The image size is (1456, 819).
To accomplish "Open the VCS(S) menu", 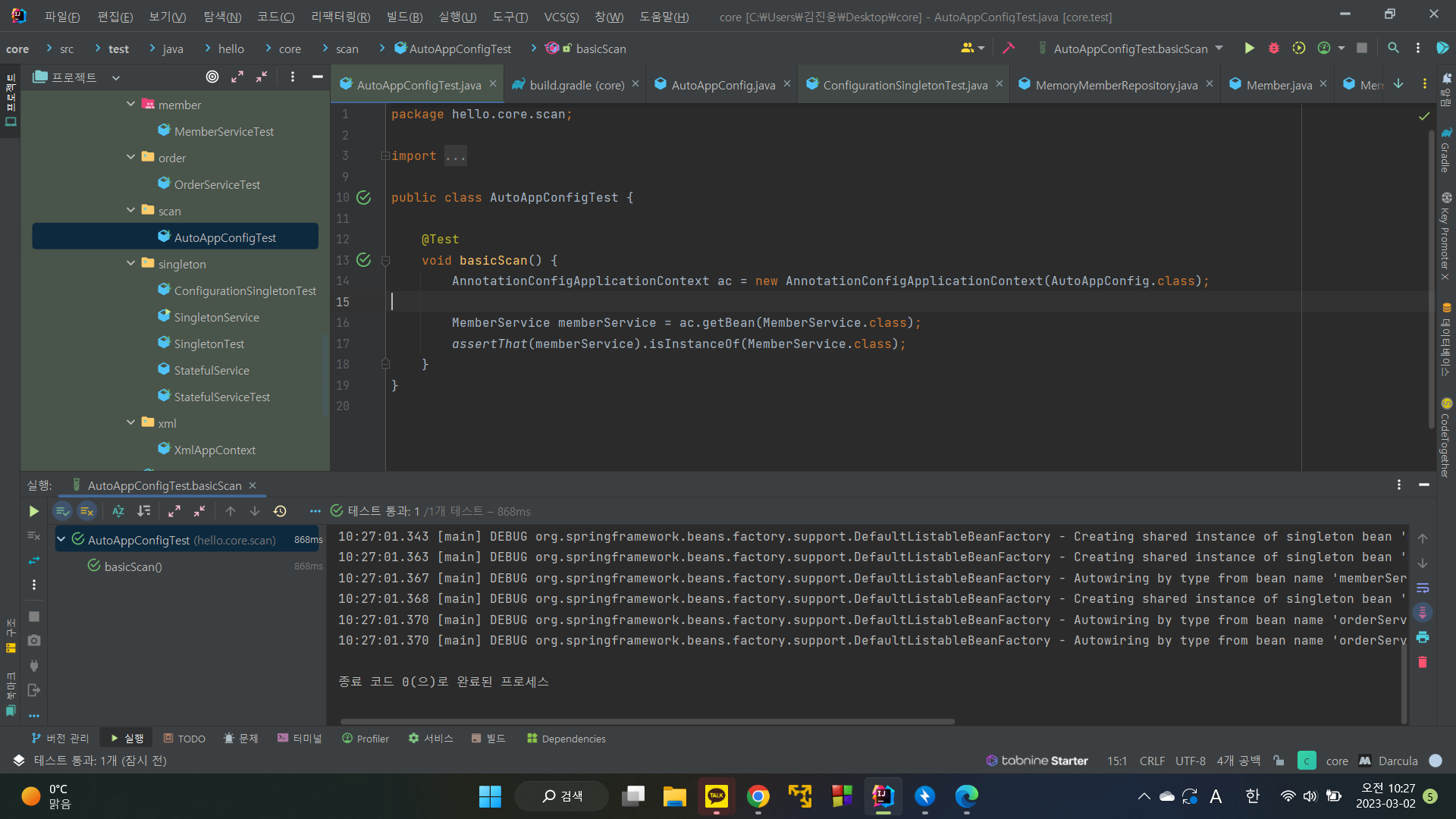I will click(x=561, y=17).
